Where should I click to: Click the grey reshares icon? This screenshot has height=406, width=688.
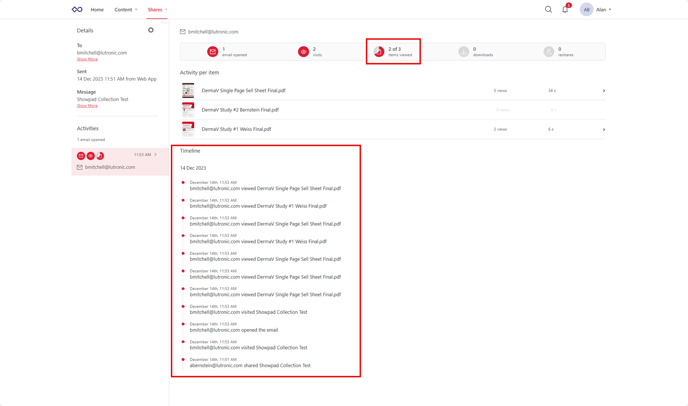pos(549,52)
